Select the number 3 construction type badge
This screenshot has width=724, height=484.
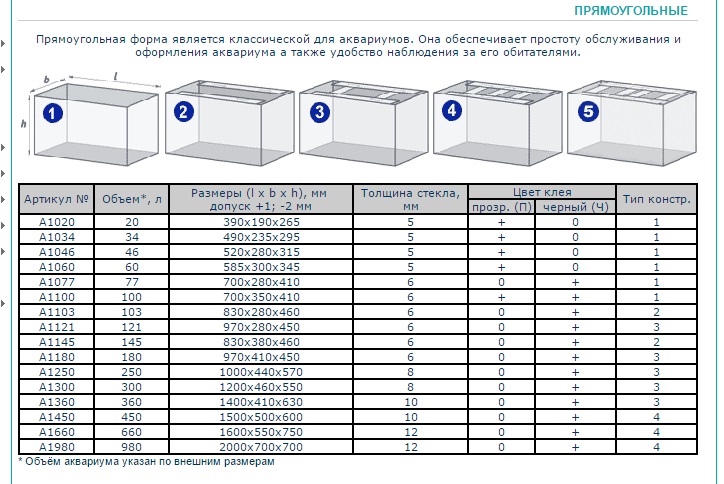(x=319, y=112)
